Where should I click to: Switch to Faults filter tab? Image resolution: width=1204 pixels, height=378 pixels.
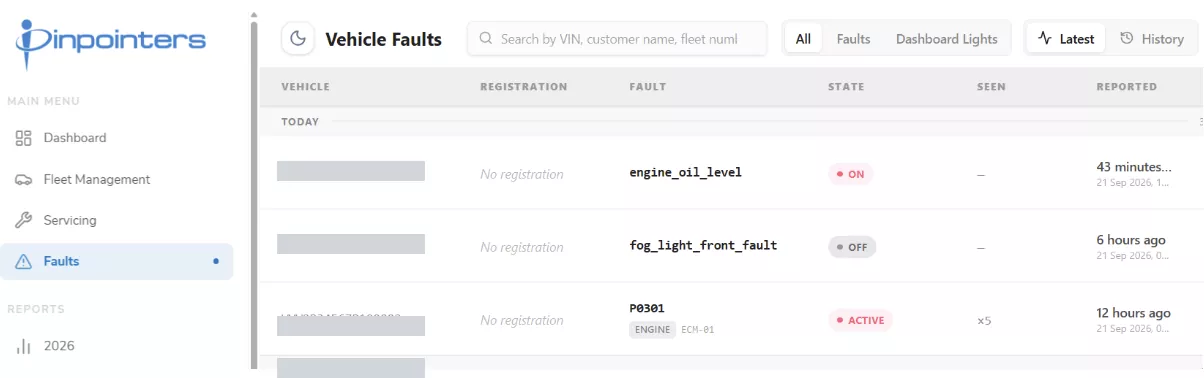[853, 39]
